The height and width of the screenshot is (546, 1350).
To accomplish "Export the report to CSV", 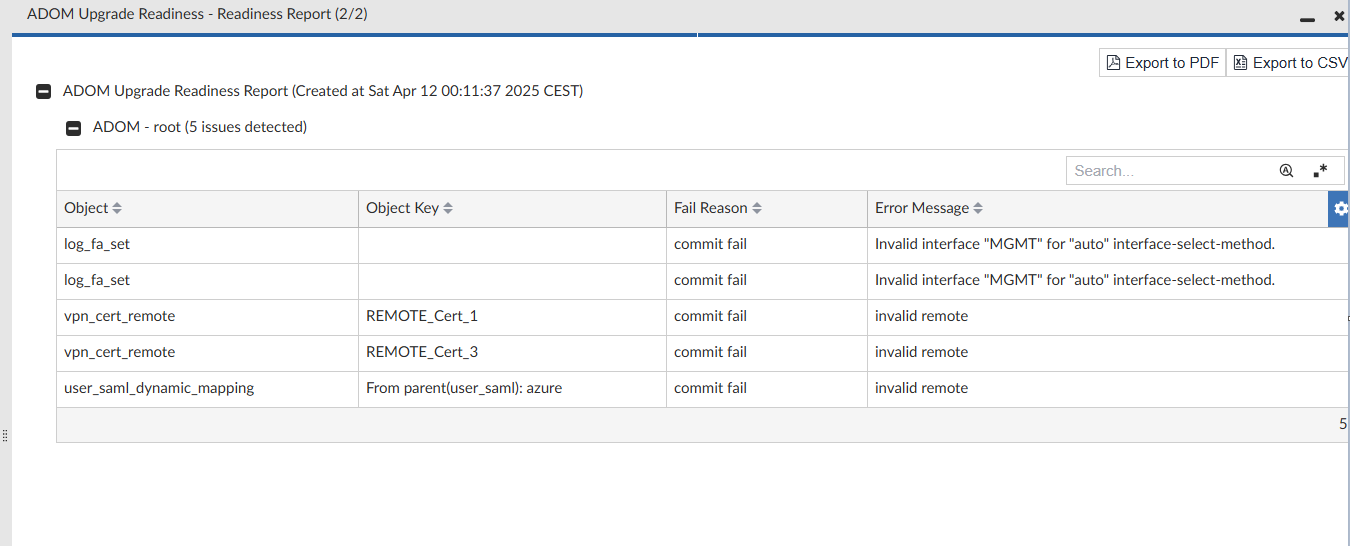I will [1289, 63].
